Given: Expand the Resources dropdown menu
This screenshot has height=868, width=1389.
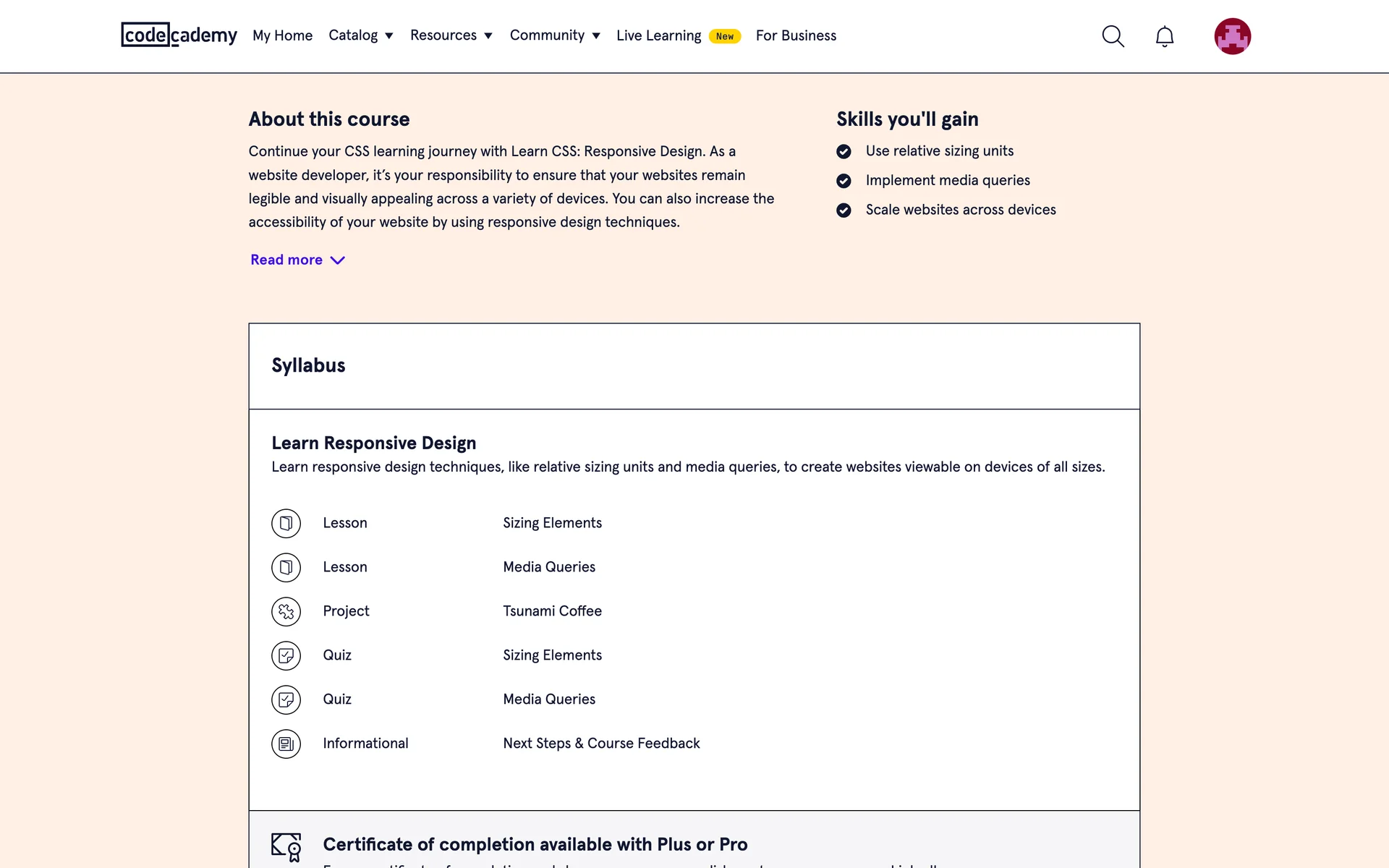Looking at the screenshot, I should 451,35.
